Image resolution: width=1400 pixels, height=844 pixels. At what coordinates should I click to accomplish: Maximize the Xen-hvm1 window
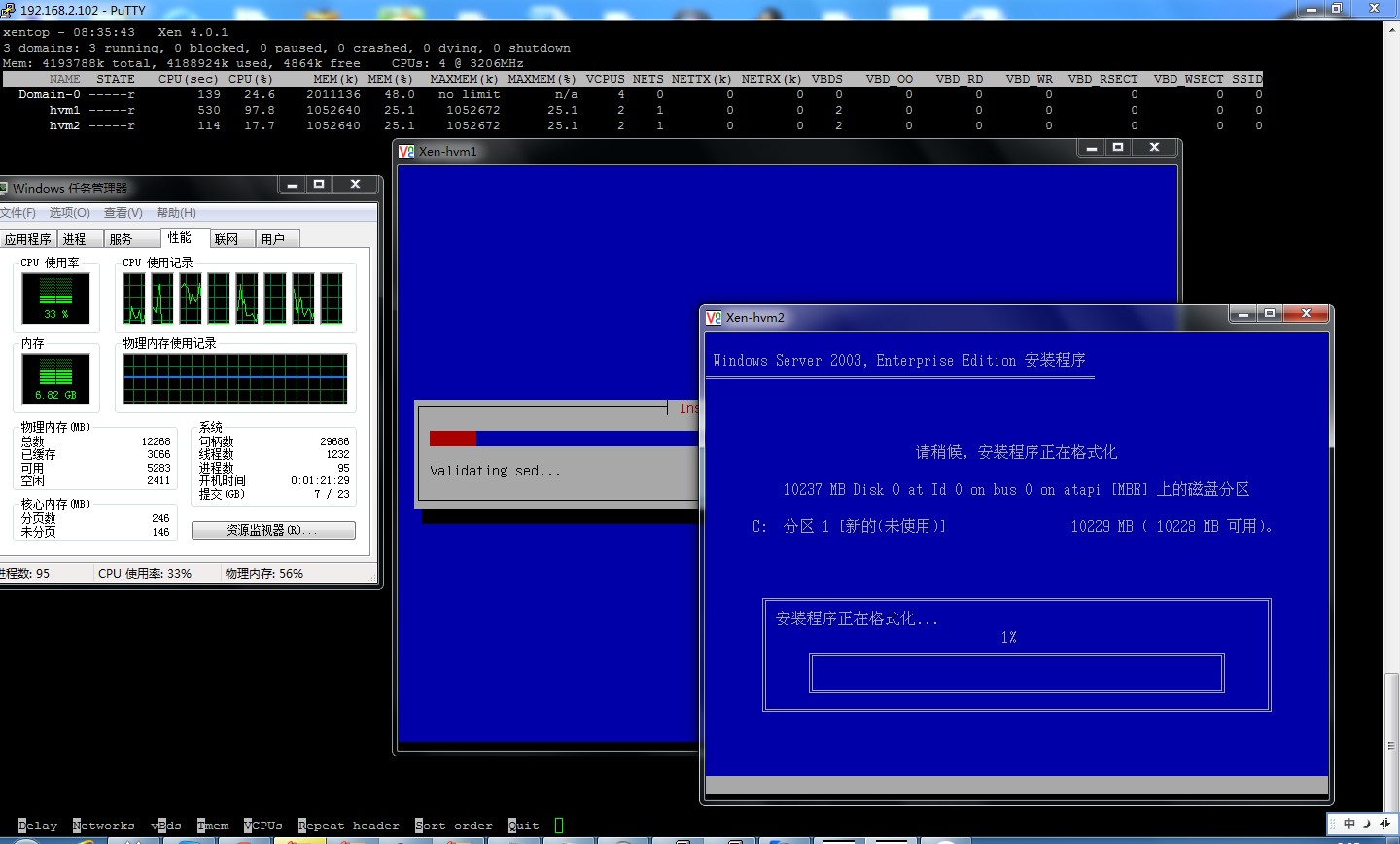coord(1118,147)
